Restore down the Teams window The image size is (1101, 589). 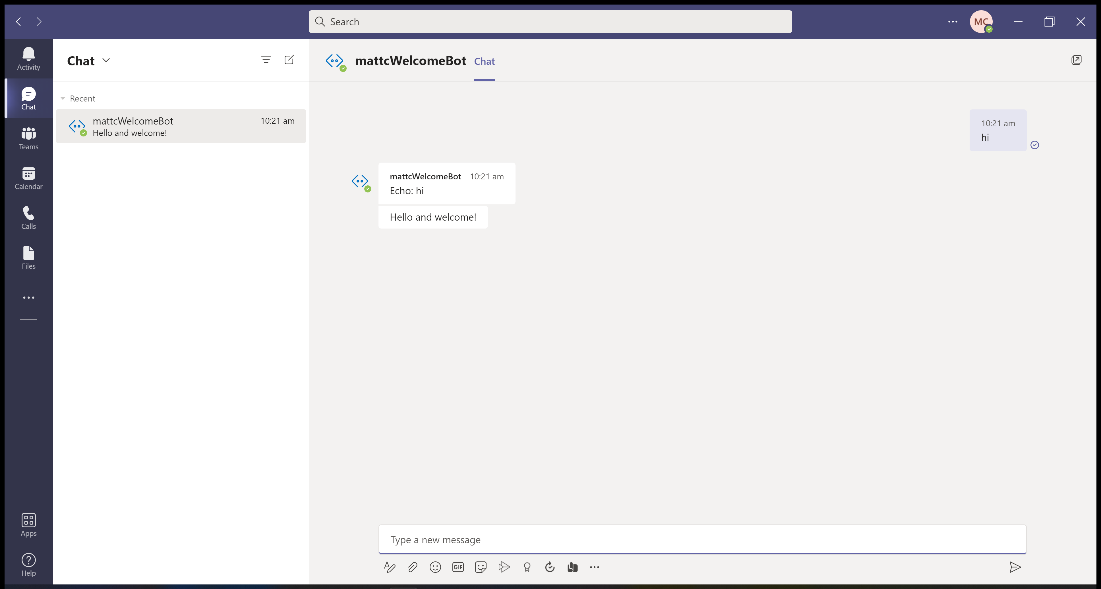[1049, 22]
